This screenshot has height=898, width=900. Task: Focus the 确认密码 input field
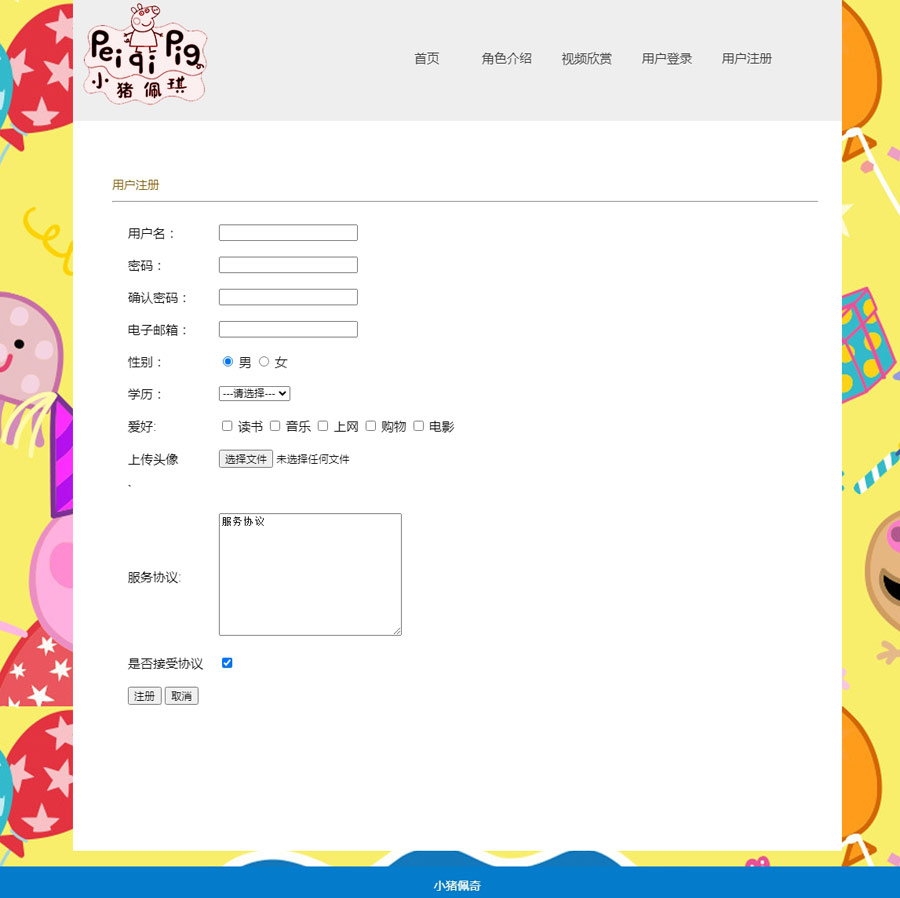[x=288, y=297]
